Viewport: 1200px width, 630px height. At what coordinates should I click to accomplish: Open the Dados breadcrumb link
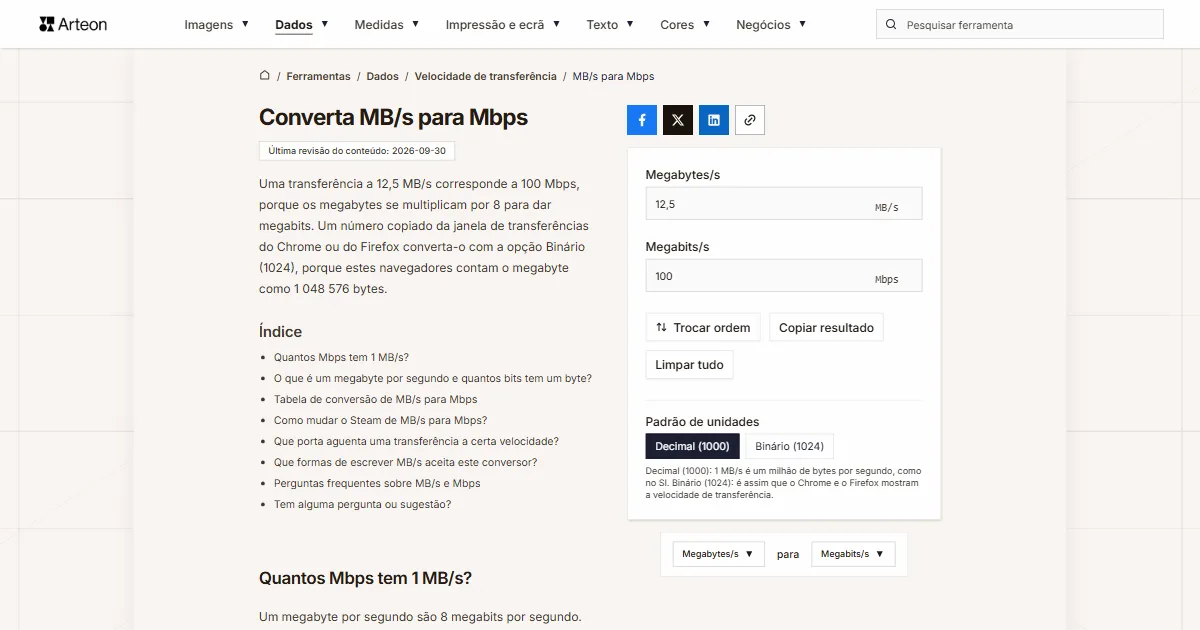coord(382,76)
